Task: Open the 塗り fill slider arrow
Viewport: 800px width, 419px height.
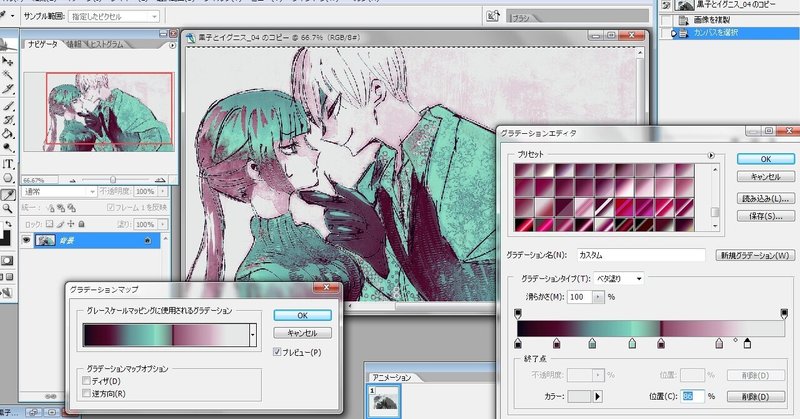Action: point(163,224)
